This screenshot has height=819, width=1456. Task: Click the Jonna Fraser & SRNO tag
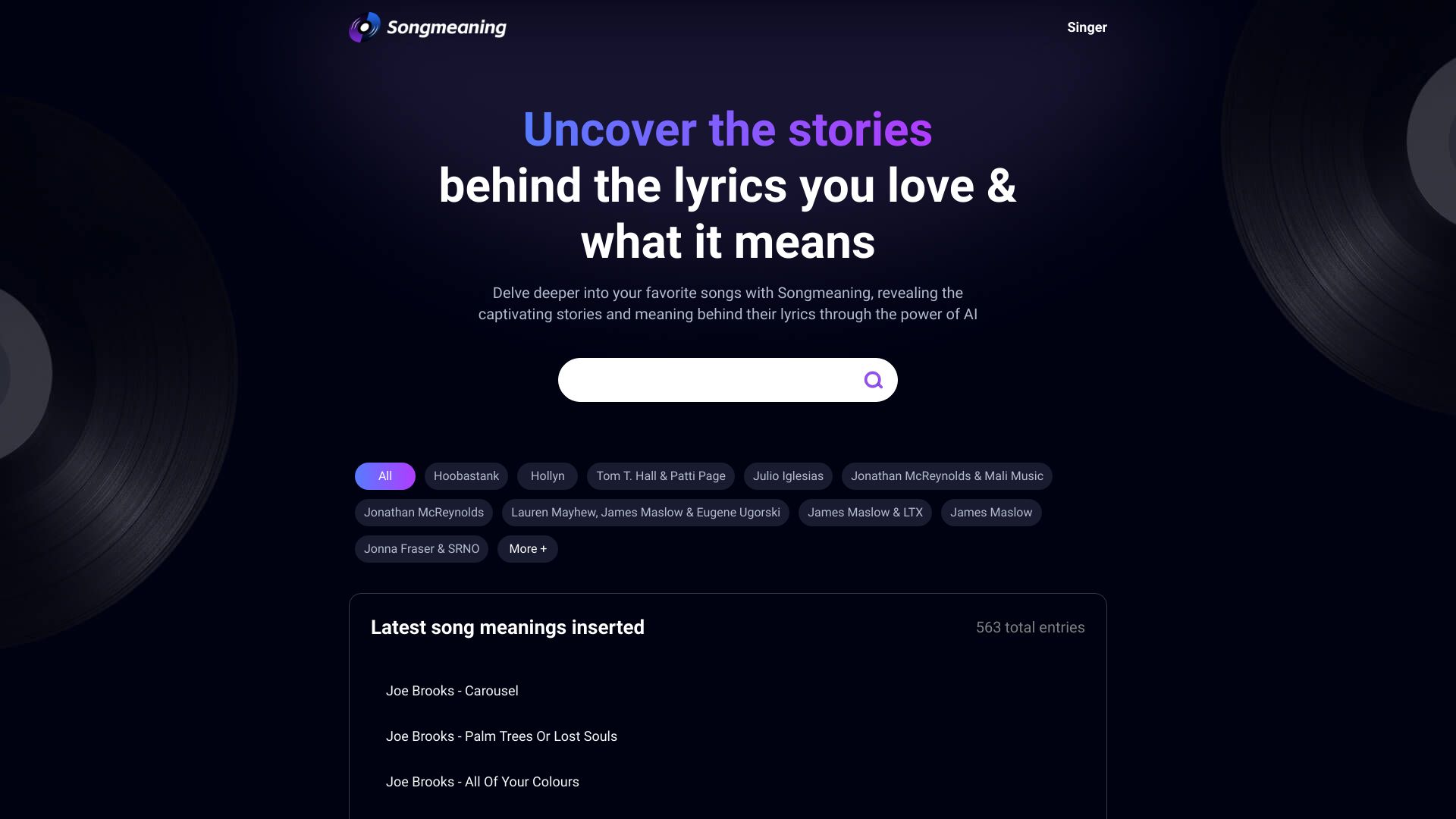pyautogui.click(x=421, y=548)
